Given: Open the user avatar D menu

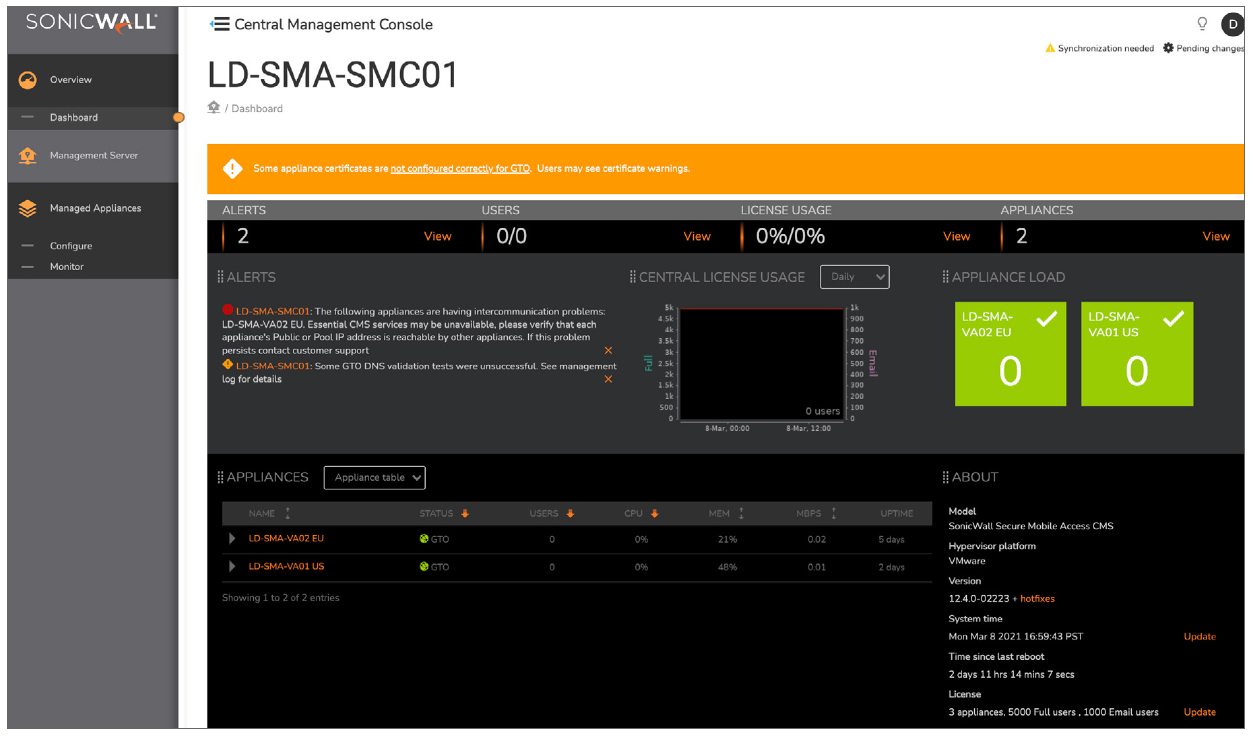Looking at the screenshot, I should tap(1232, 25).
